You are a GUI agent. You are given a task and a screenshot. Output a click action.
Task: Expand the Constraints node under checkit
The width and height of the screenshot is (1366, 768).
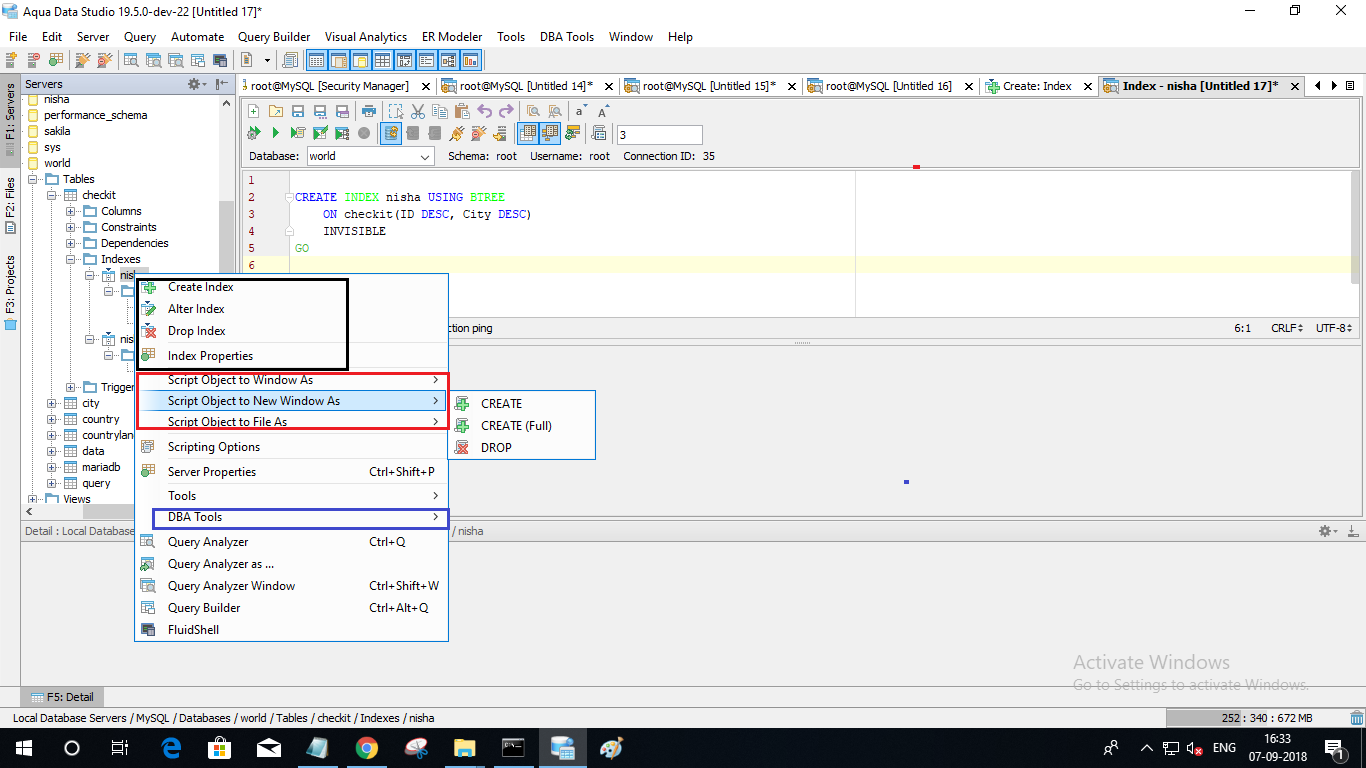71,227
